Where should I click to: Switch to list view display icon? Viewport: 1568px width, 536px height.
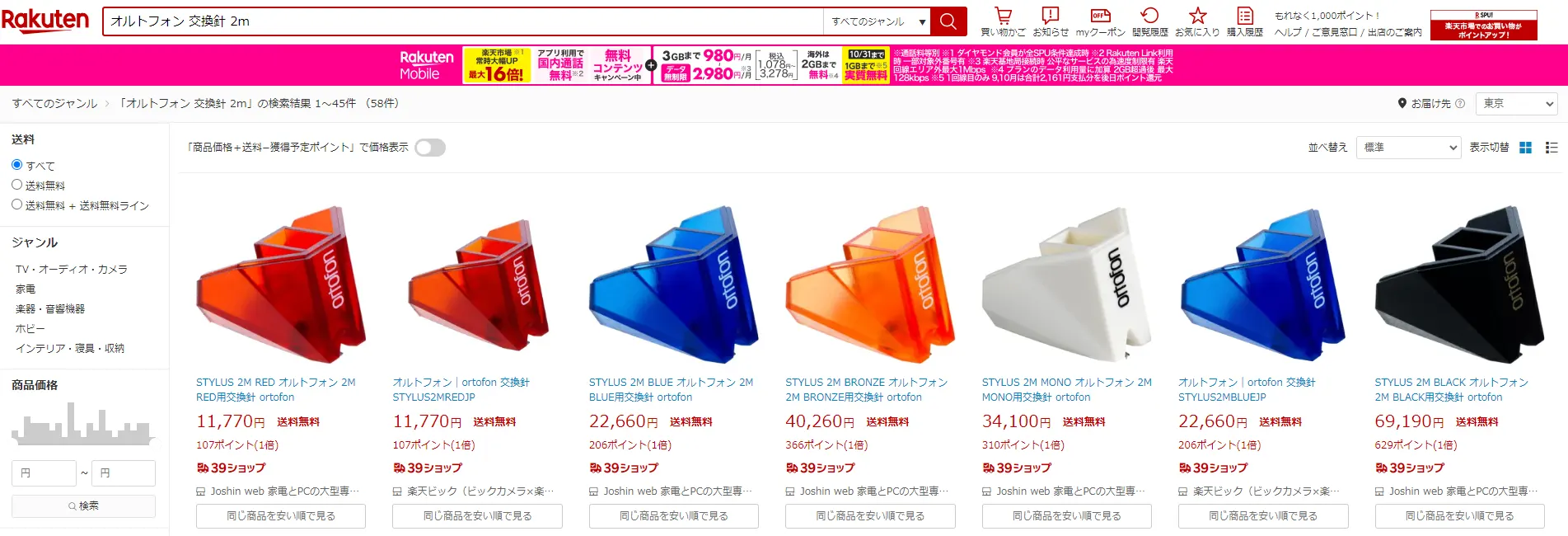(x=1552, y=148)
